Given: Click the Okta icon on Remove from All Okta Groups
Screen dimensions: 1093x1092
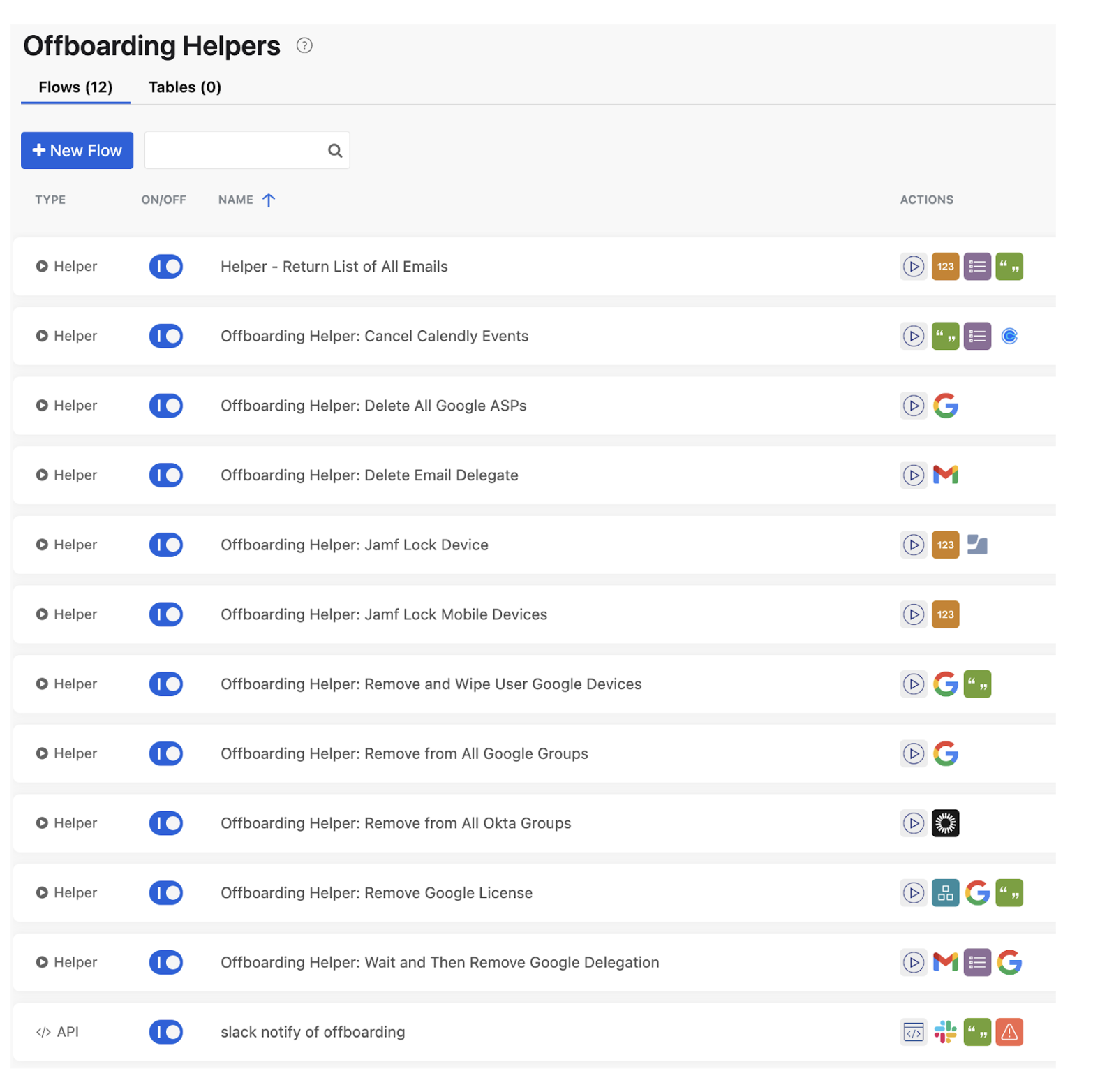Looking at the screenshot, I should pyautogui.click(x=946, y=822).
